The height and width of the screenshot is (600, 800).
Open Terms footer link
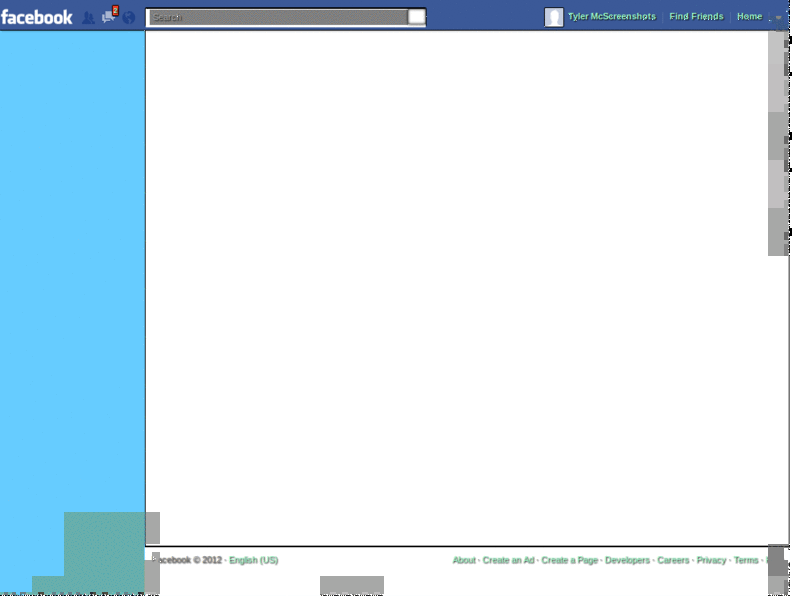pyautogui.click(x=746, y=560)
